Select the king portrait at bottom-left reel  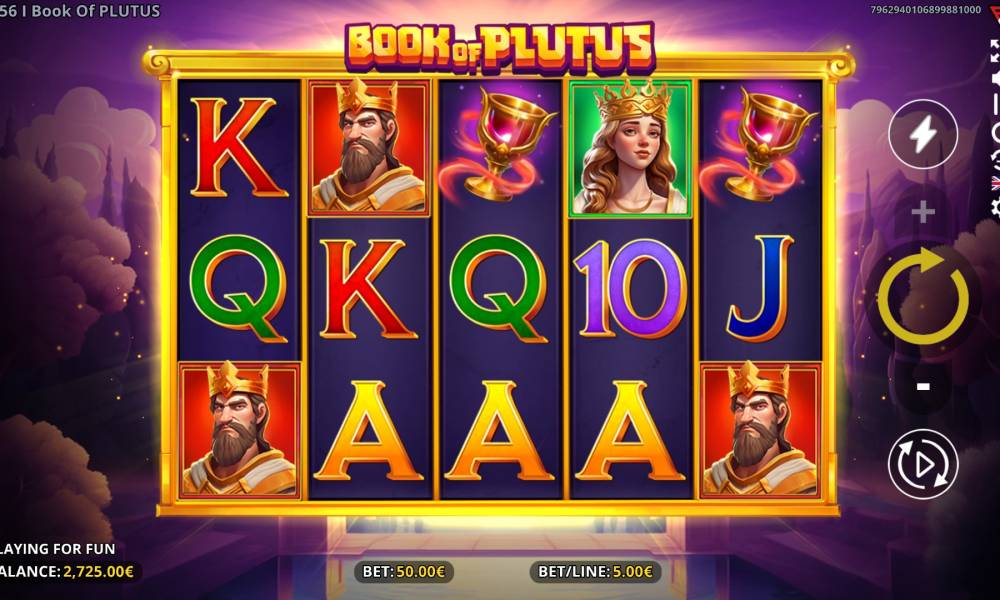(239, 430)
